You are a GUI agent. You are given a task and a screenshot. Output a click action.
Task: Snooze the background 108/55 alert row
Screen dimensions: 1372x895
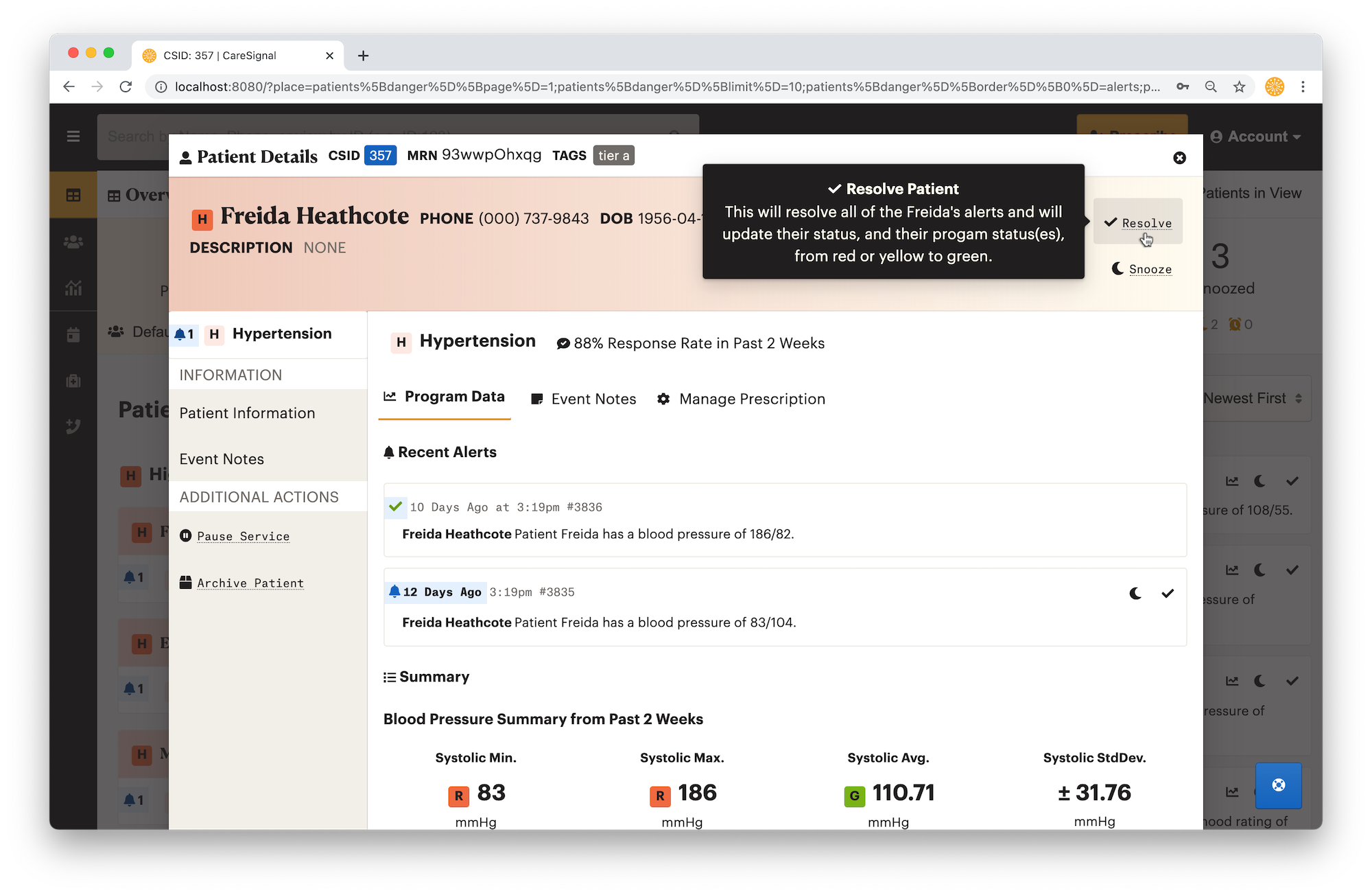tap(1259, 481)
